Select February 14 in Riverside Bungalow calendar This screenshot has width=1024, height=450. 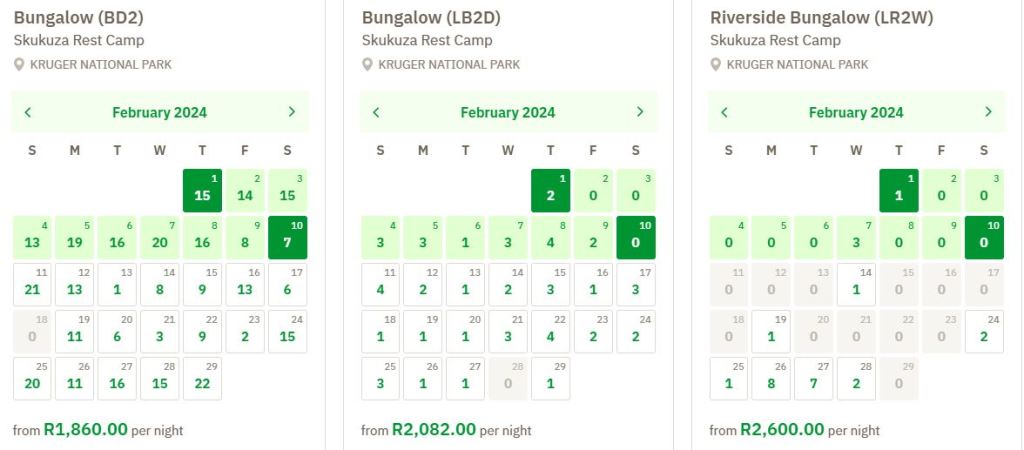pyautogui.click(x=857, y=284)
